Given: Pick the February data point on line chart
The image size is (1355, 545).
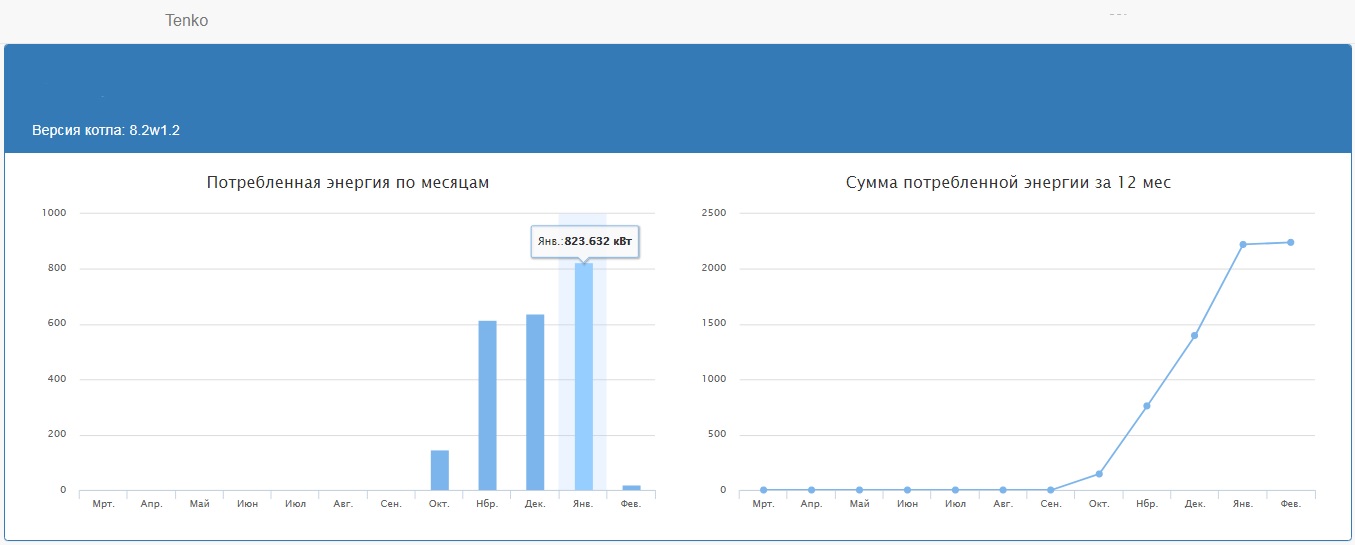Looking at the screenshot, I should click(x=1291, y=242).
